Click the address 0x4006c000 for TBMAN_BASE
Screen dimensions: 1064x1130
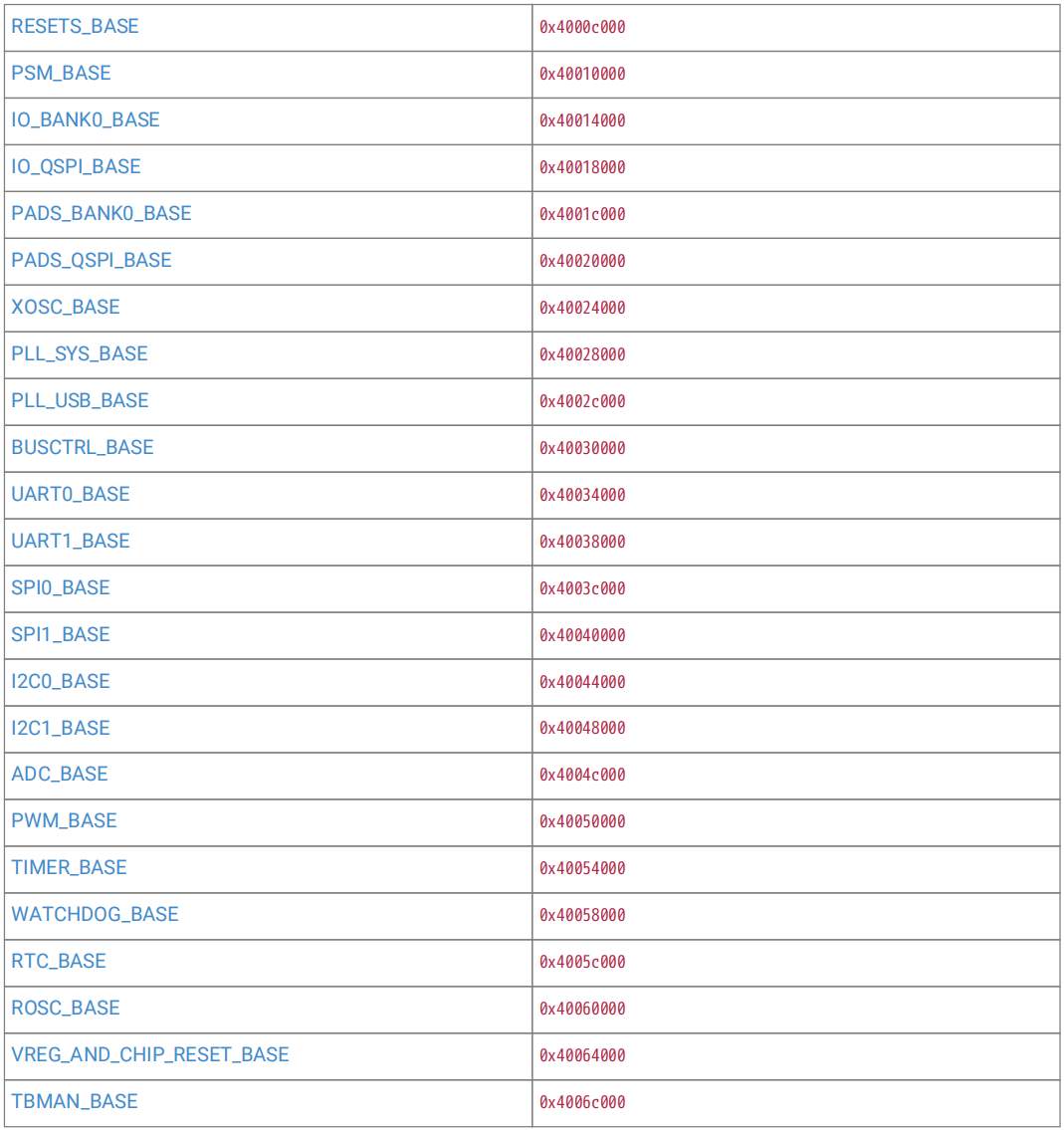(582, 1102)
